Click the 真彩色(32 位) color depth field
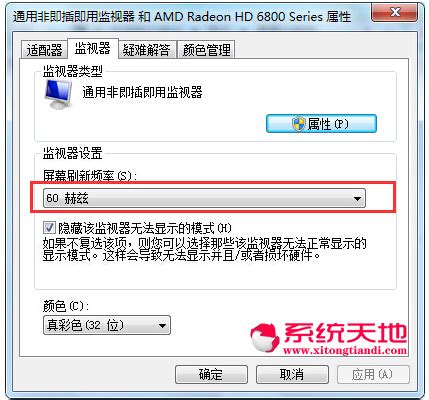Screen dimensions: 429x400 coord(107,325)
